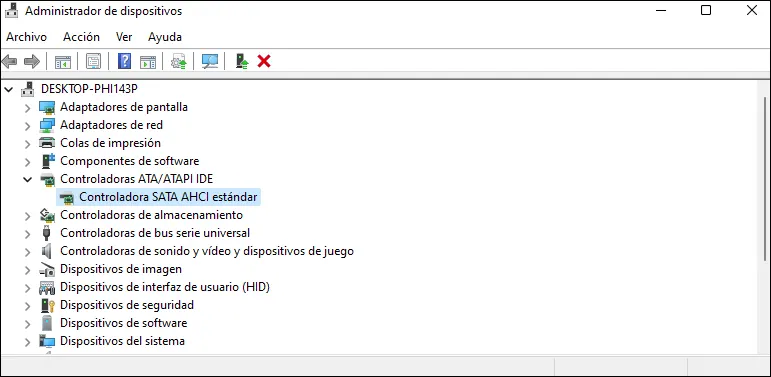Click the Adaptadores de red network icon

pyautogui.click(x=47, y=125)
